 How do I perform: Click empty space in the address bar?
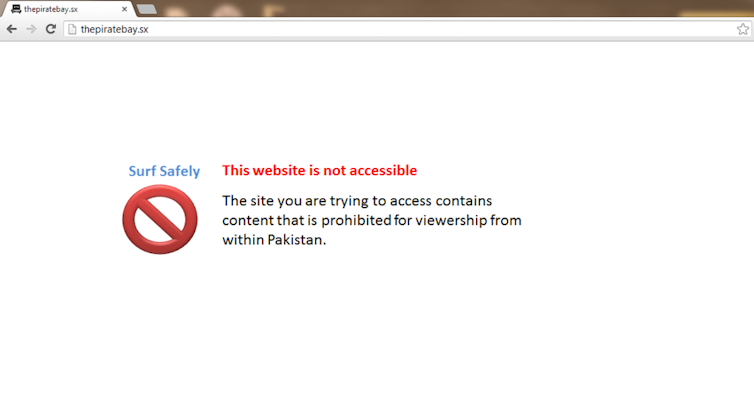tap(433, 29)
